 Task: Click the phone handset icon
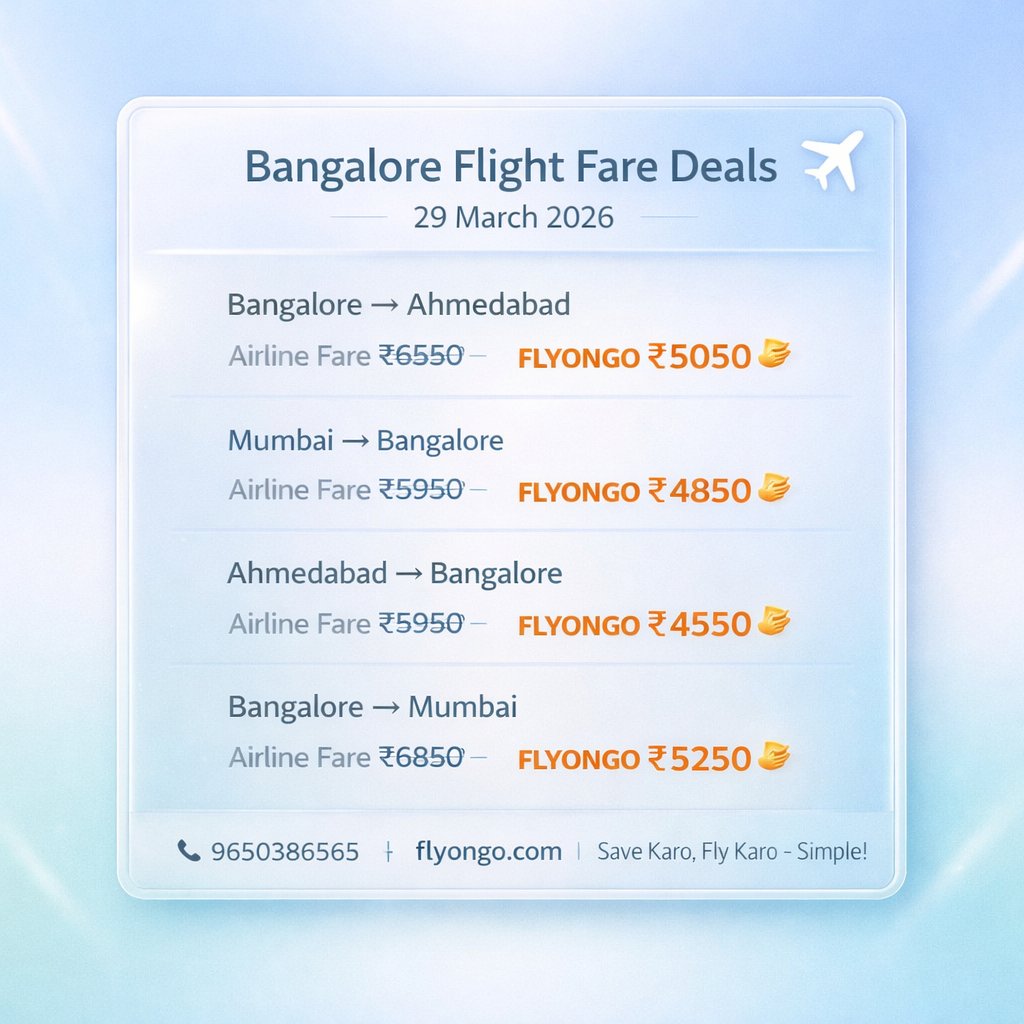pos(188,851)
